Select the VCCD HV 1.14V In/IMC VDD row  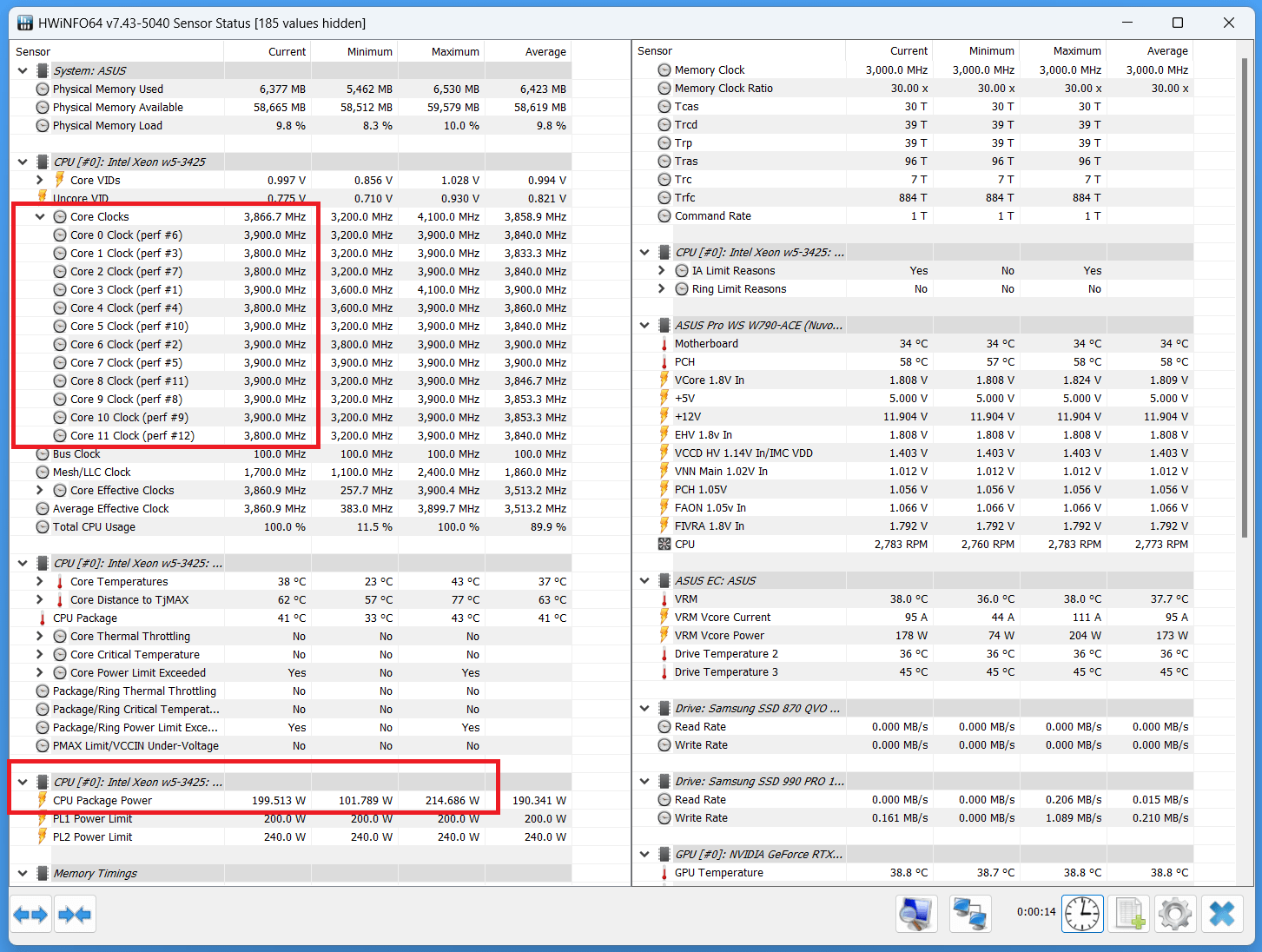(913, 453)
